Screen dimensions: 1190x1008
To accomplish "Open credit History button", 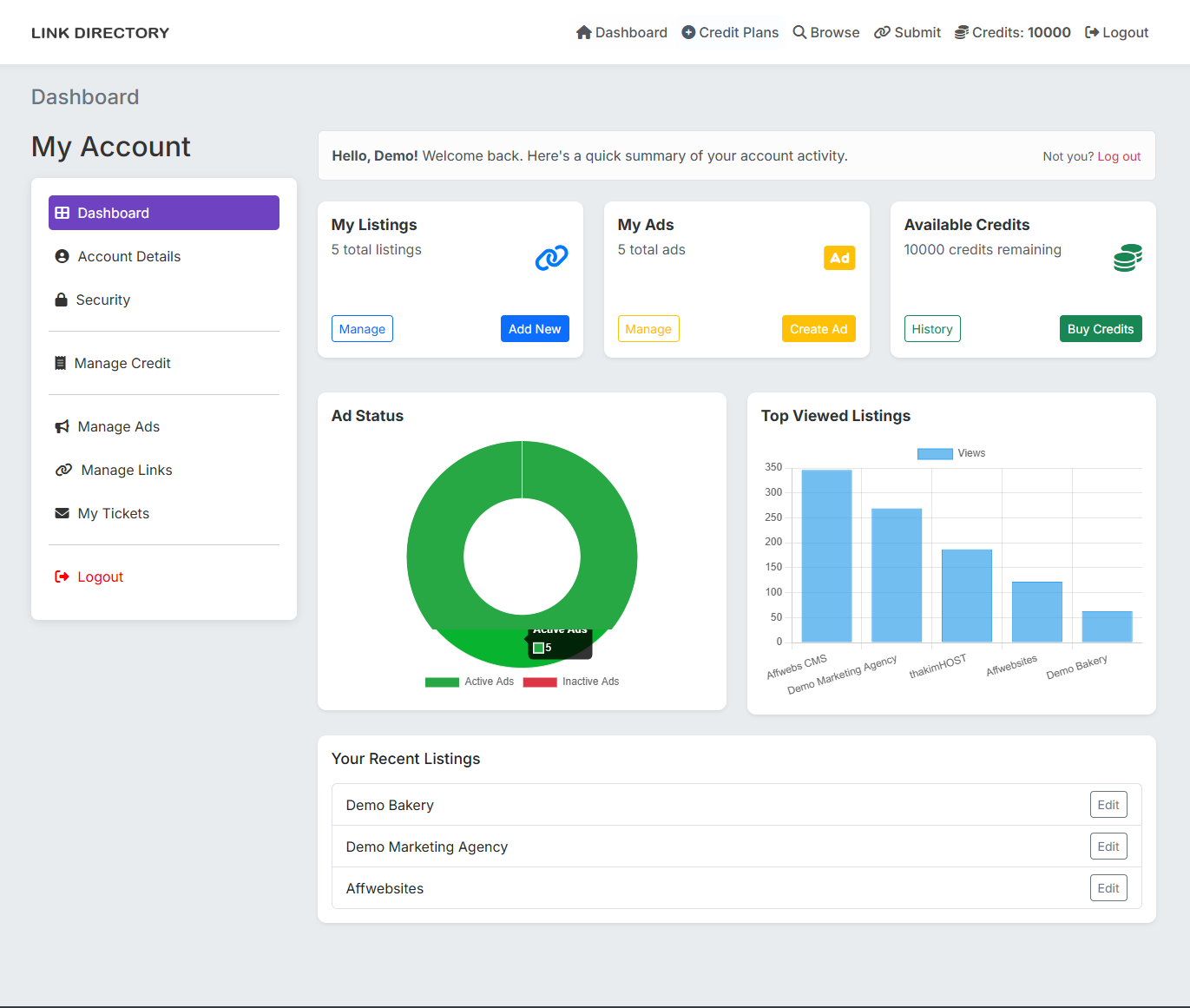I will tap(932, 329).
